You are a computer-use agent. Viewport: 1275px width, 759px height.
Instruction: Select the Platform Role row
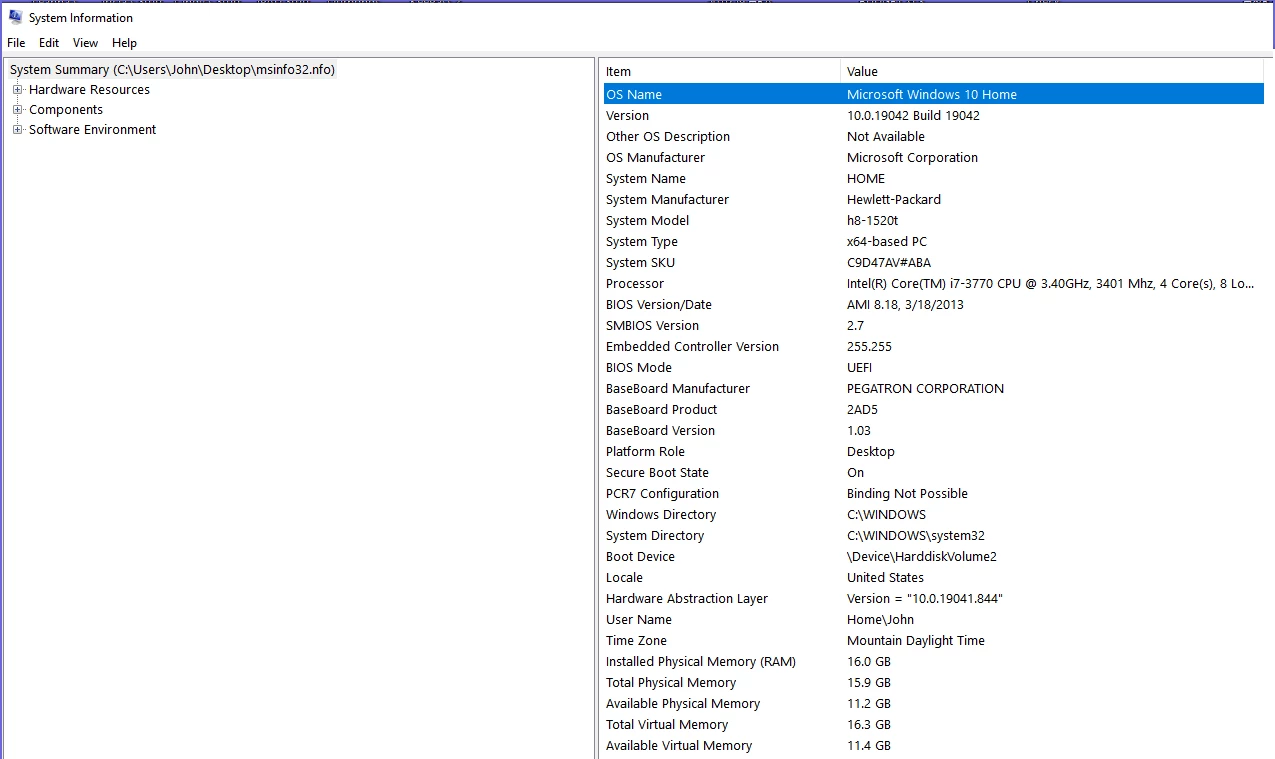coord(933,451)
